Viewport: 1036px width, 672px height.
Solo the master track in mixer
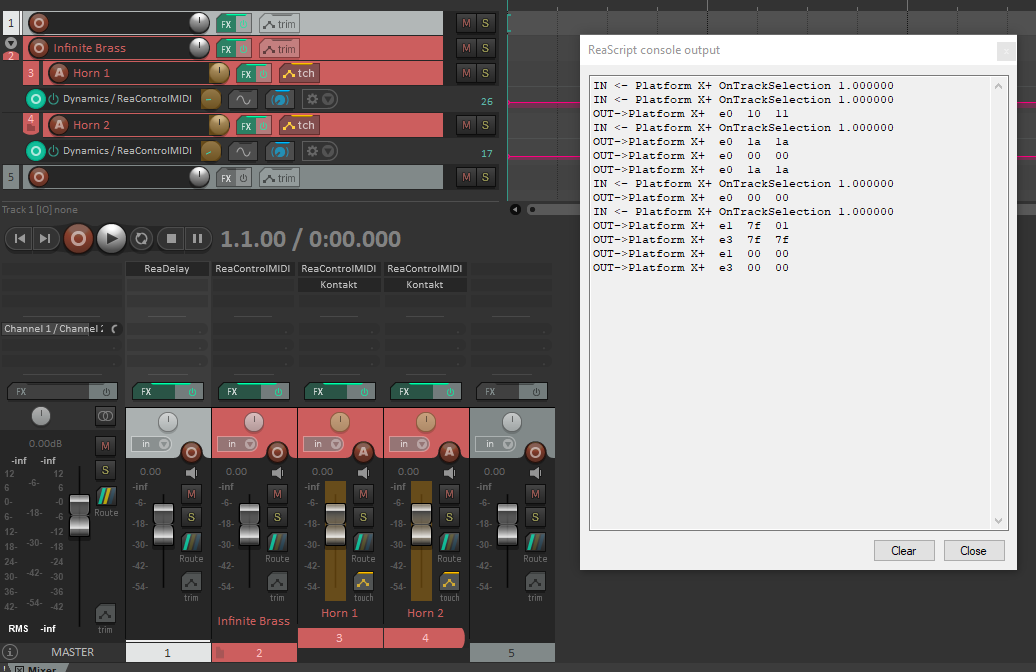coord(105,470)
